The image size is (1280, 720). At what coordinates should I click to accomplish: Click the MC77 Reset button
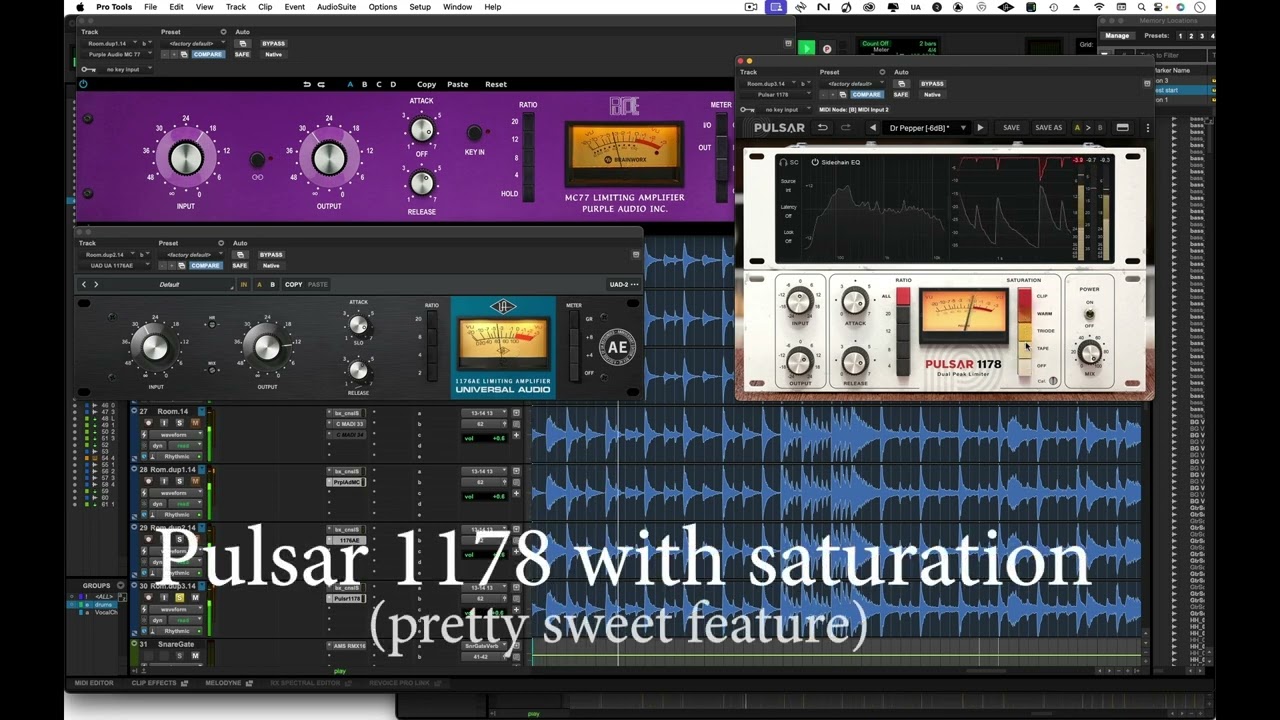click(x=496, y=84)
